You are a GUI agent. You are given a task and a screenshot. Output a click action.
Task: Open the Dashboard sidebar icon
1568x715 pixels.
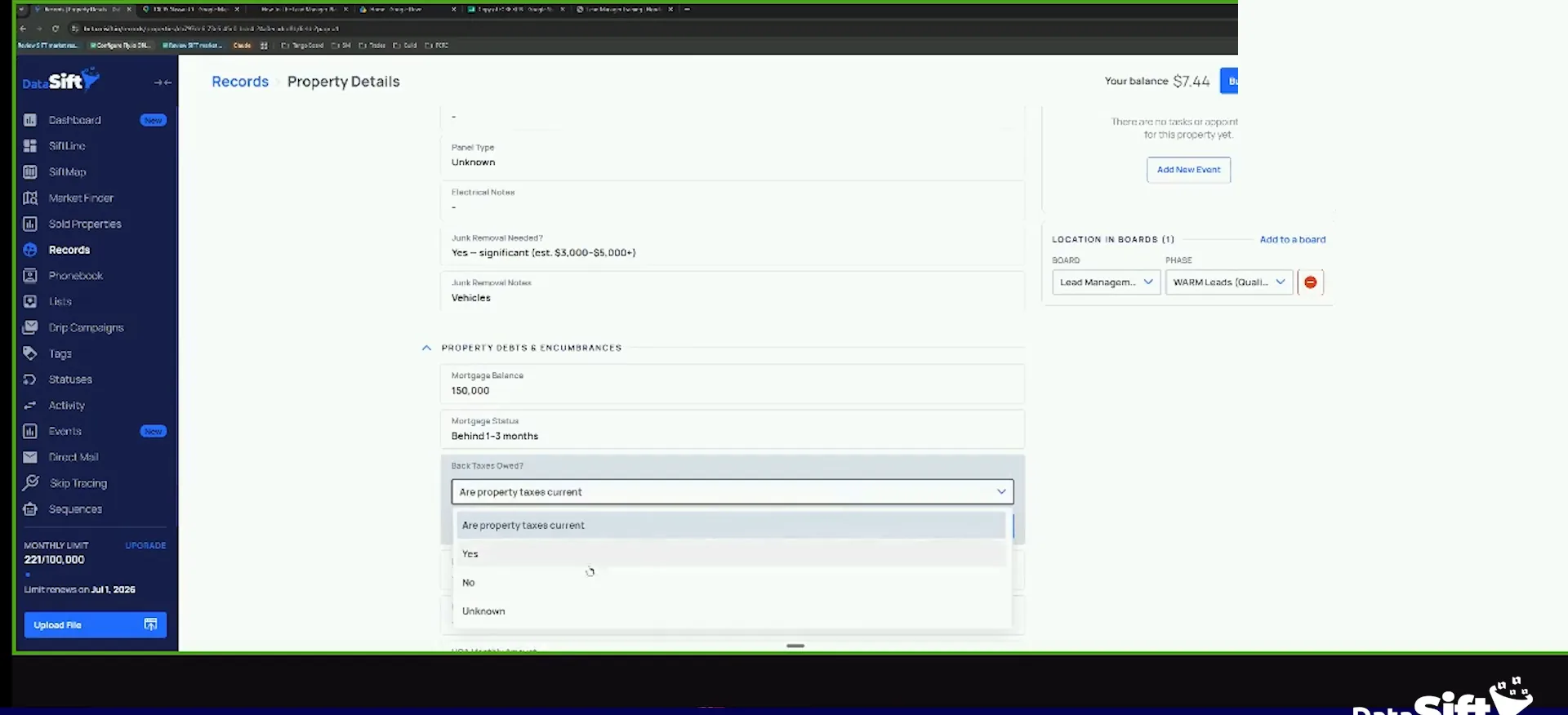[x=30, y=120]
